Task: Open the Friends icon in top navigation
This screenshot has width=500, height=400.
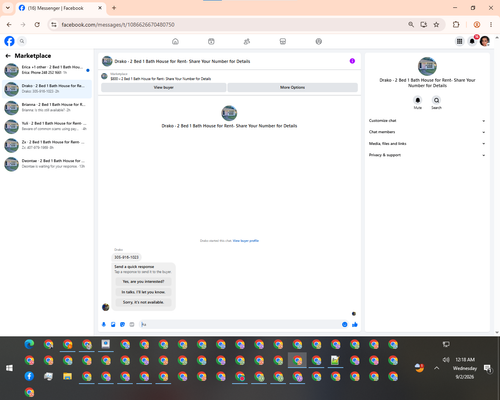Action: [247, 41]
